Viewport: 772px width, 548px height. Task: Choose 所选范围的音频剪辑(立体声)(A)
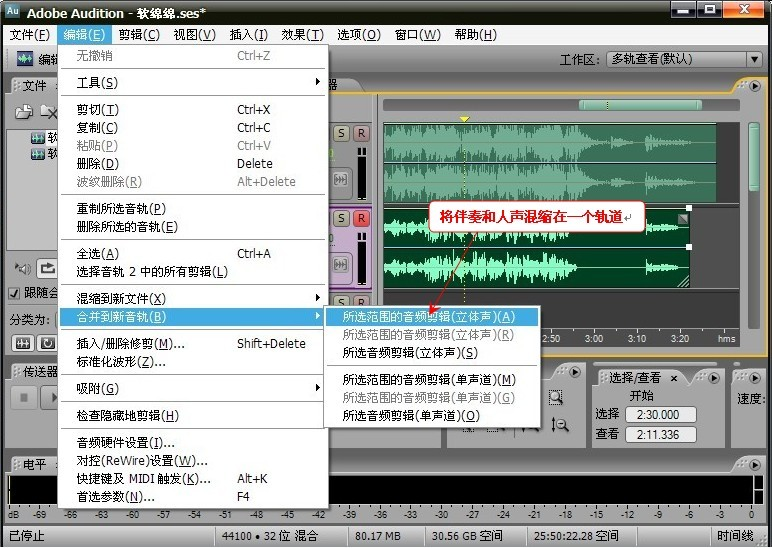coord(432,317)
